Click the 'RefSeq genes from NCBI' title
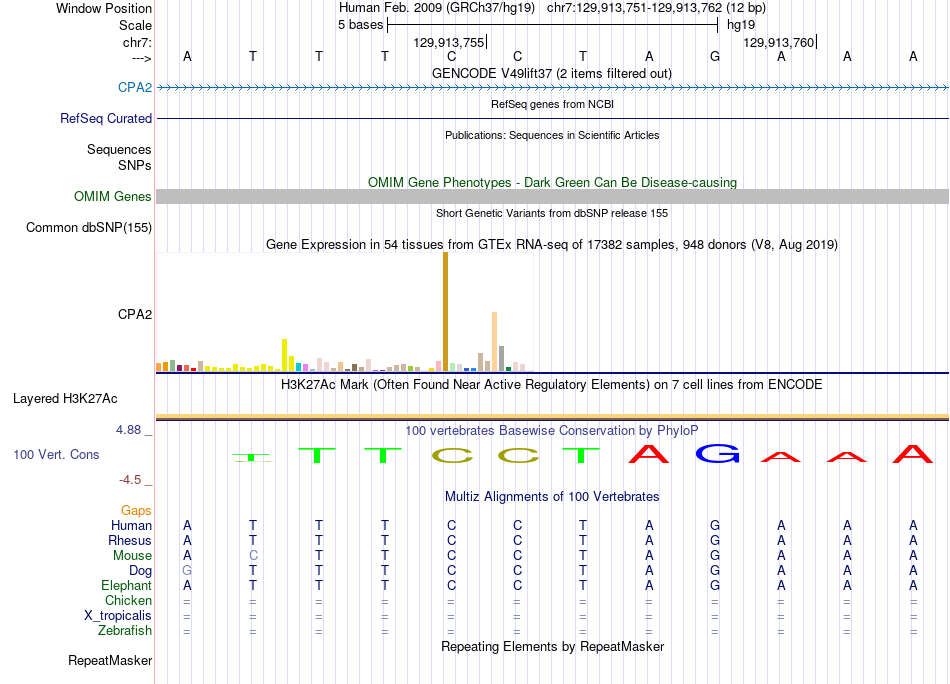Screen dimensions: 950x684 [x=552, y=104]
